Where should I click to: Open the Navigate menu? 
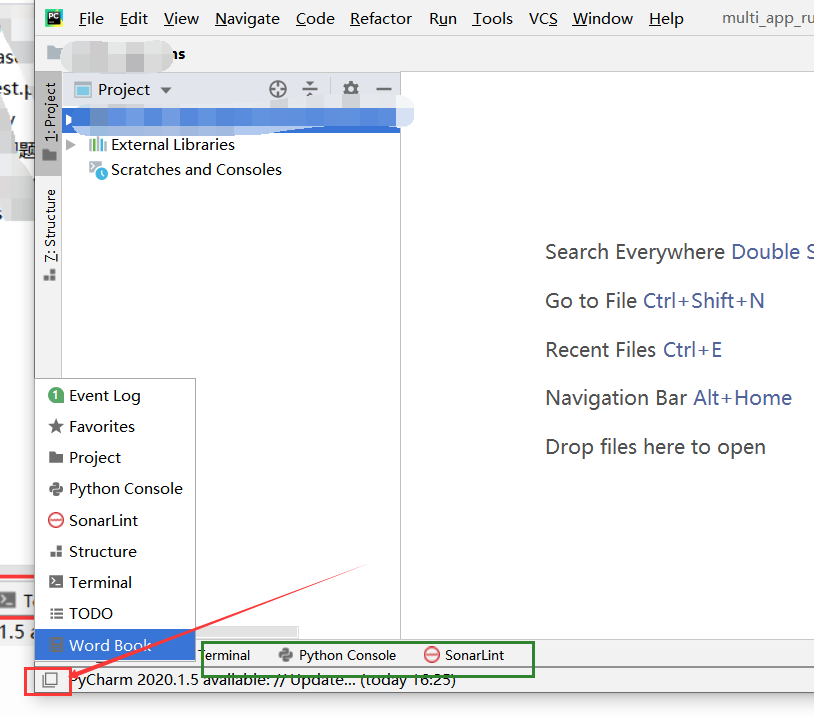tap(247, 19)
